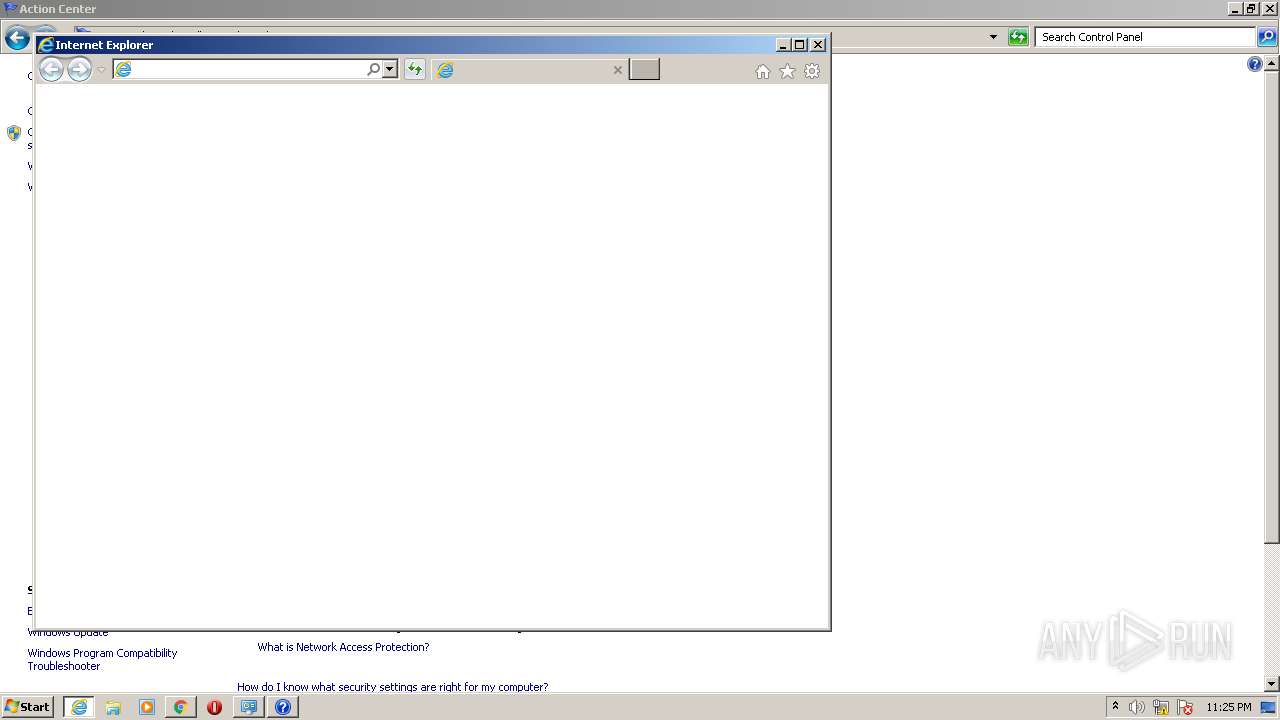
Task: Launch Google Chrome from taskbar
Action: (180, 707)
